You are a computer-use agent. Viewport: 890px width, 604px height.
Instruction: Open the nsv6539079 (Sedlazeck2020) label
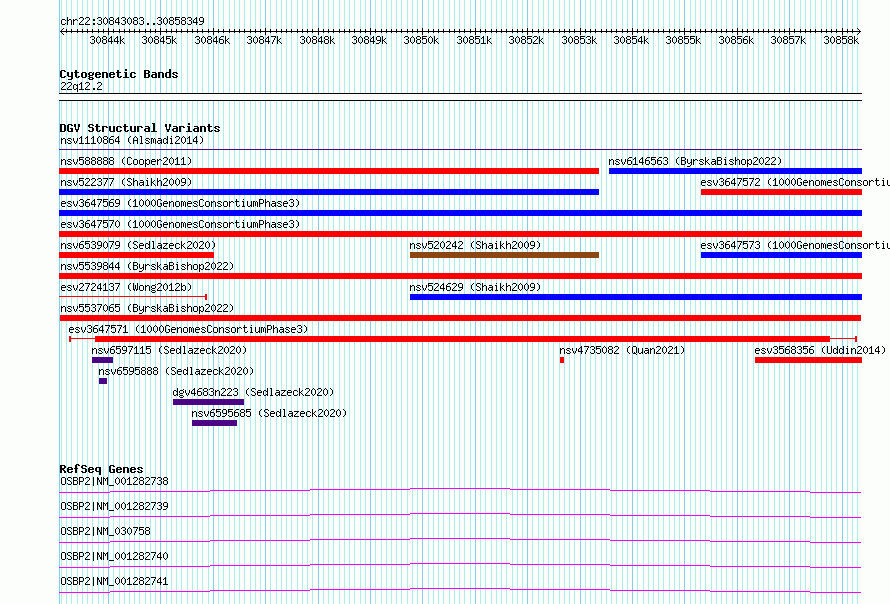pyautogui.click(x=138, y=245)
